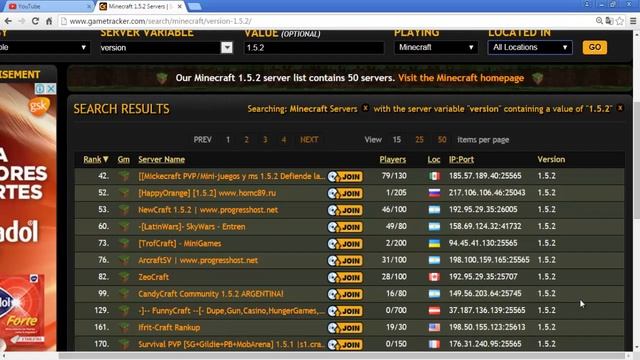Viewport: 640px width, 360px height.
Task: Switch to the YouTube browser tab
Action: 47,6
